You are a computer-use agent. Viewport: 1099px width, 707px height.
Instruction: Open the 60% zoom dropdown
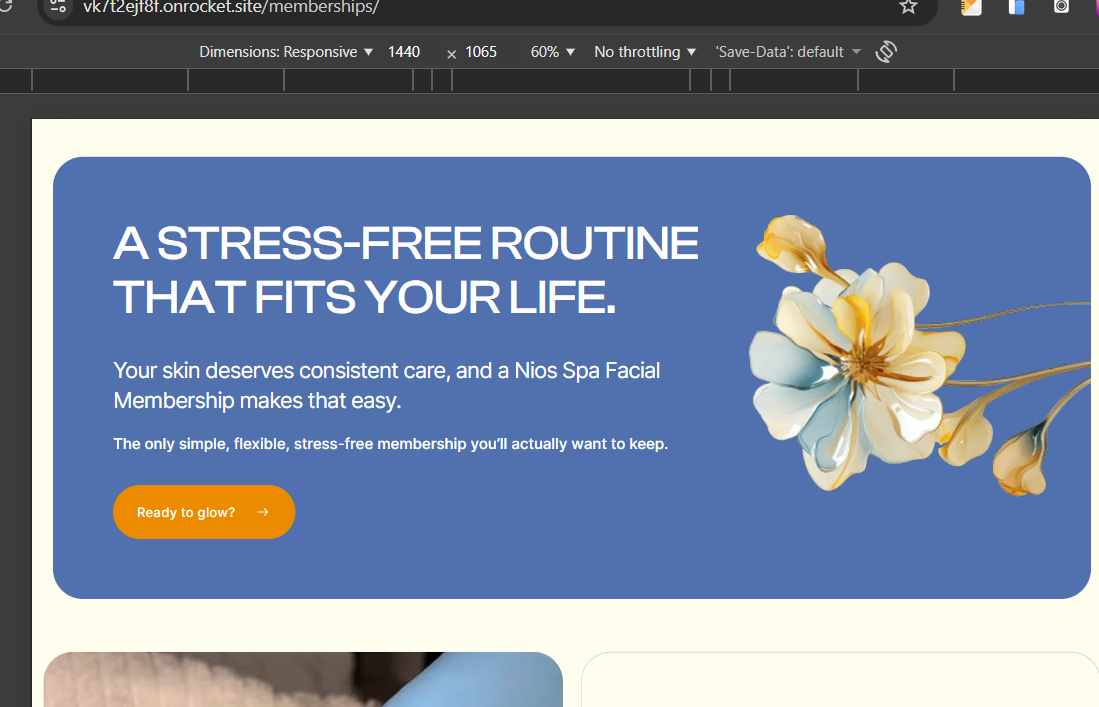[x=552, y=52]
